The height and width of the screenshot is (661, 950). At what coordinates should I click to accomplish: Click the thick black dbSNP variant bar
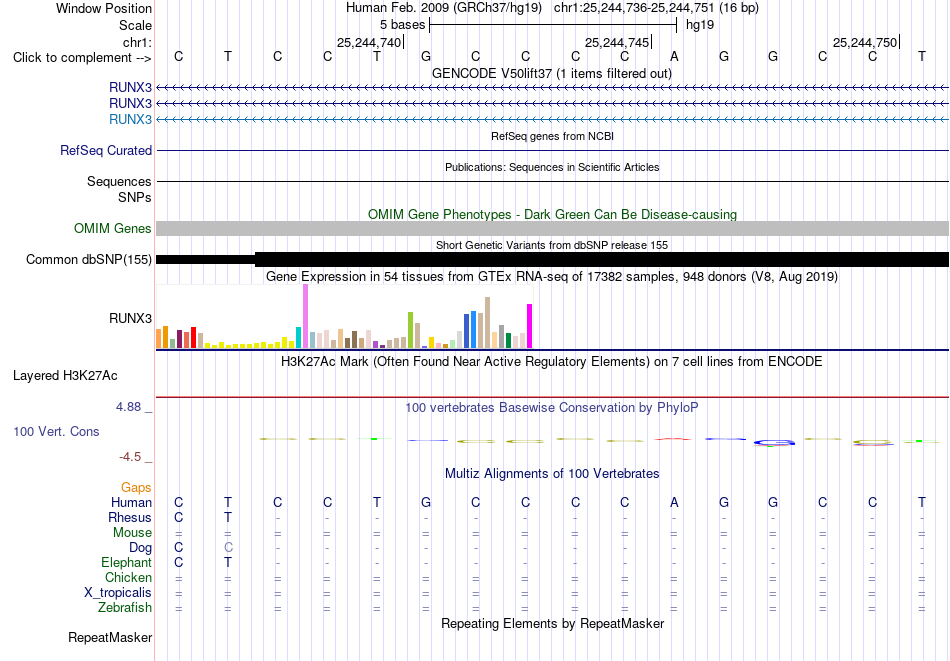(602, 259)
